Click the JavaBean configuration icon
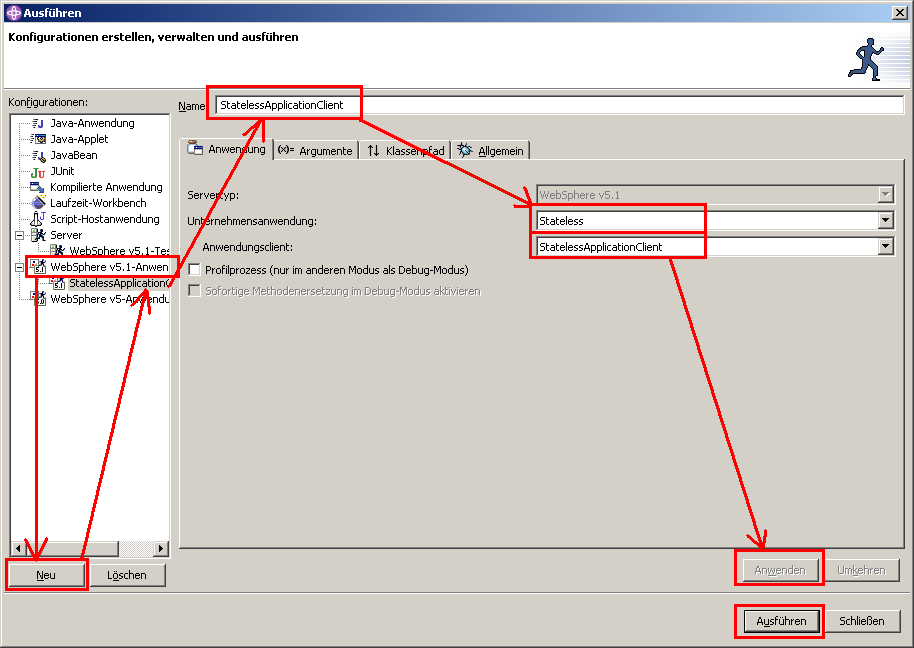Screen dimensions: 914x648 pos(38,155)
